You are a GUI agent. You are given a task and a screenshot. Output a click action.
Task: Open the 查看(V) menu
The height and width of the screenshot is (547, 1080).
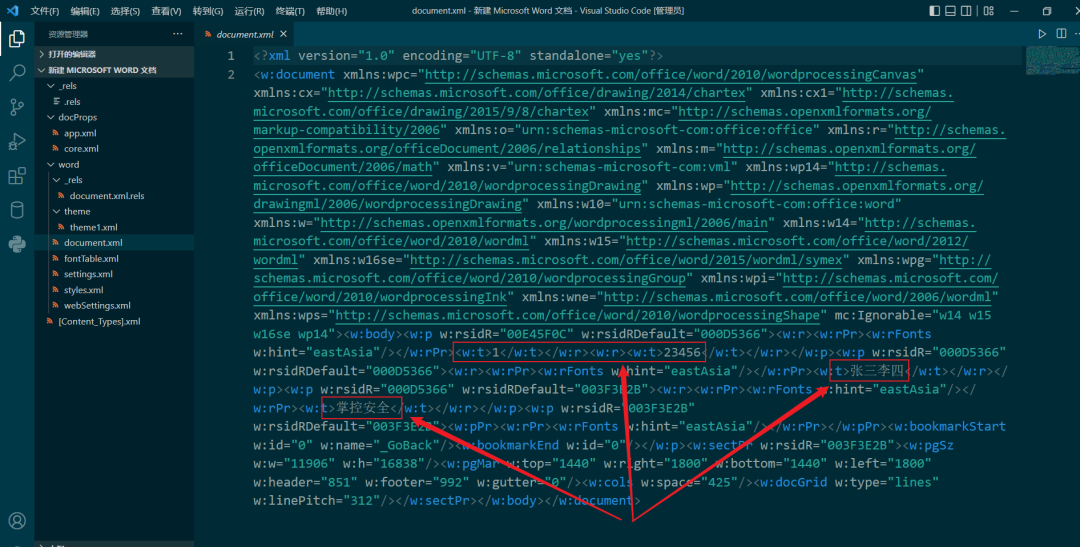pos(166,11)
